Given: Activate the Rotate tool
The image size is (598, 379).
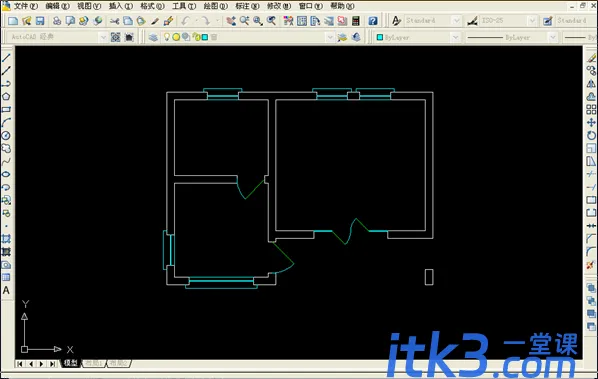Looking at the screenshot, I should [591, 135].
